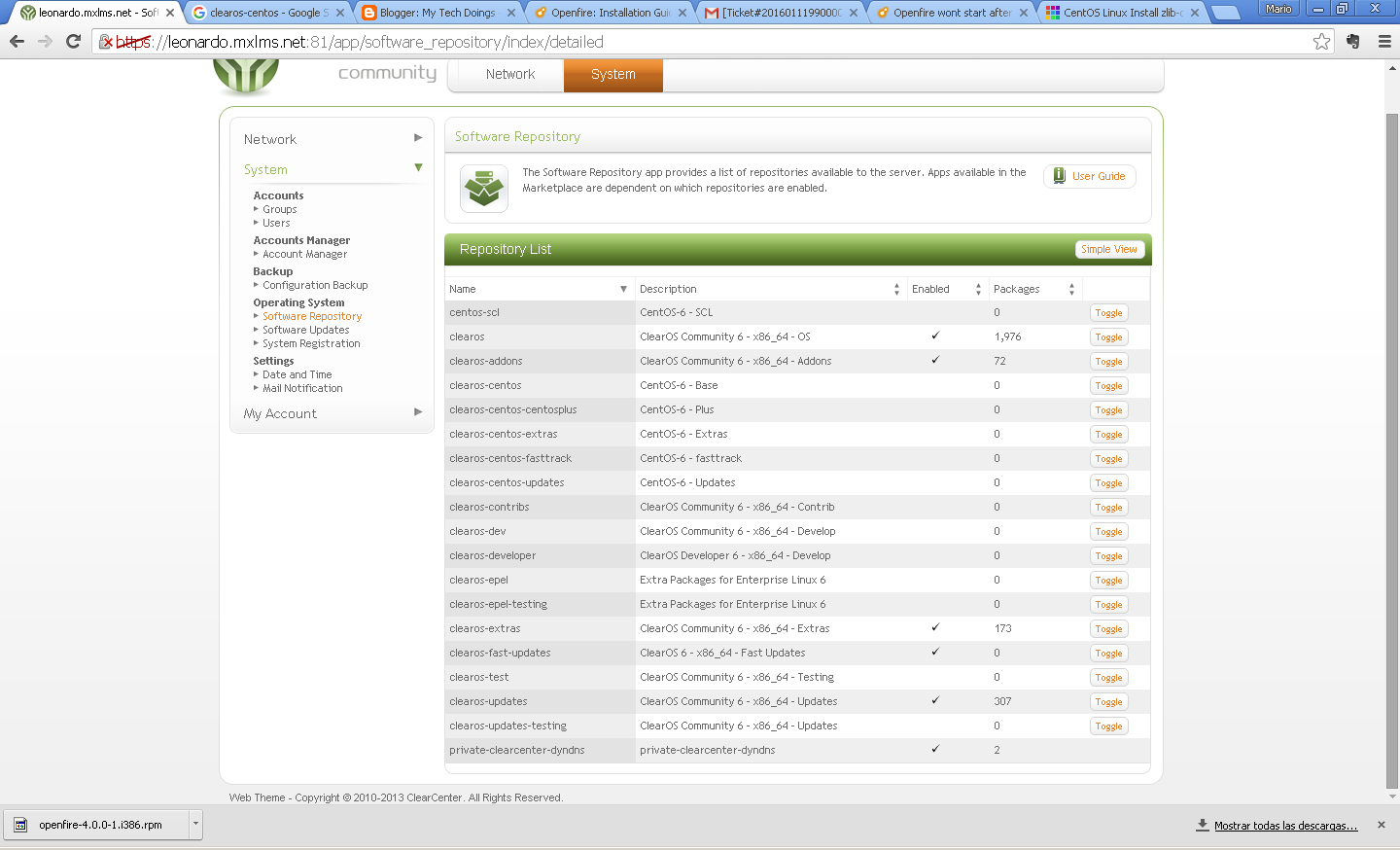
Task: Toggle the centos-scl repository
Action: (x=1108, y=313)
